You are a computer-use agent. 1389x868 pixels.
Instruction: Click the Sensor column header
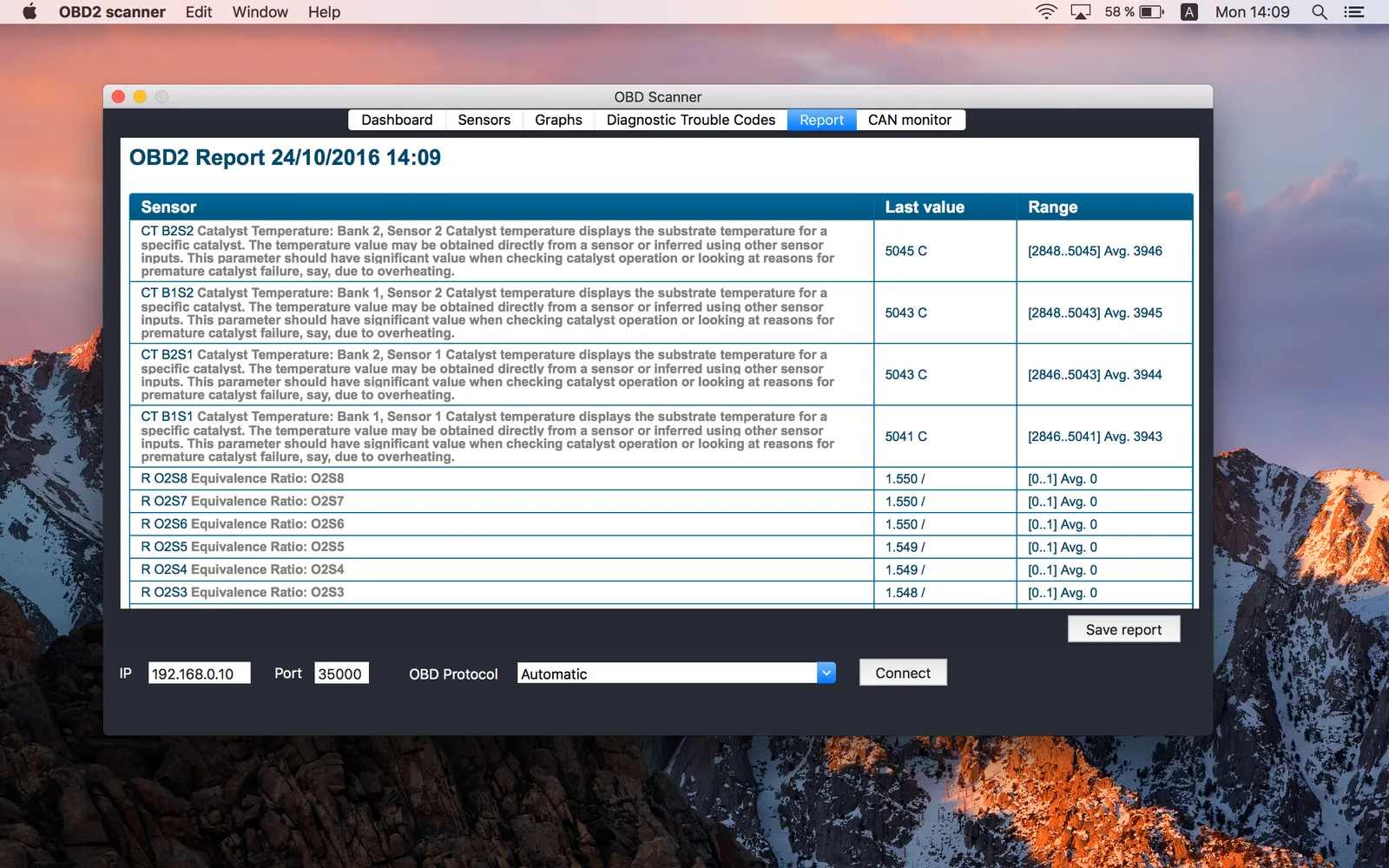(502, 207)
